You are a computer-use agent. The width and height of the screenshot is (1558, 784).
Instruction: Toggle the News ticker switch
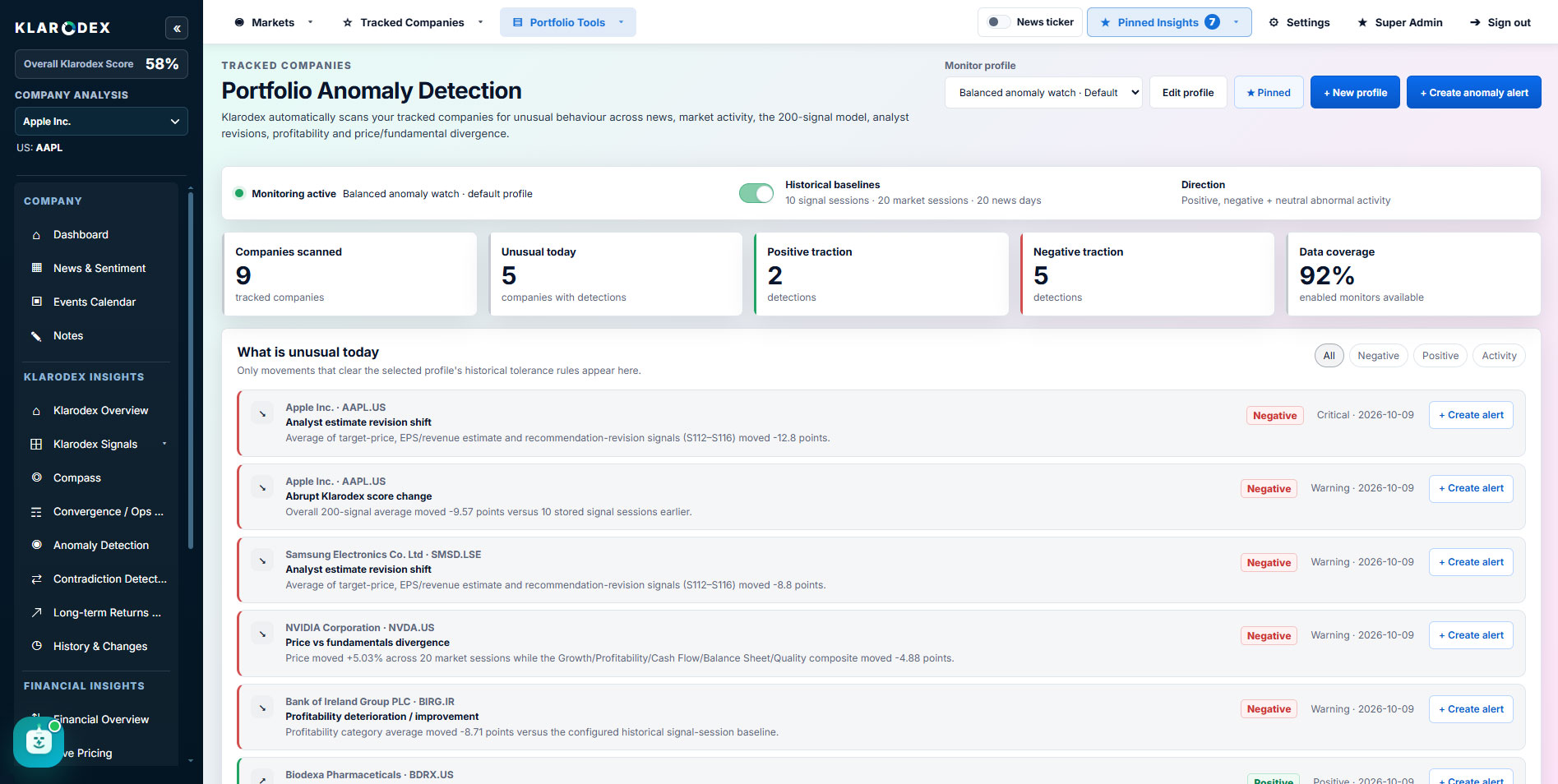[999, 22]
